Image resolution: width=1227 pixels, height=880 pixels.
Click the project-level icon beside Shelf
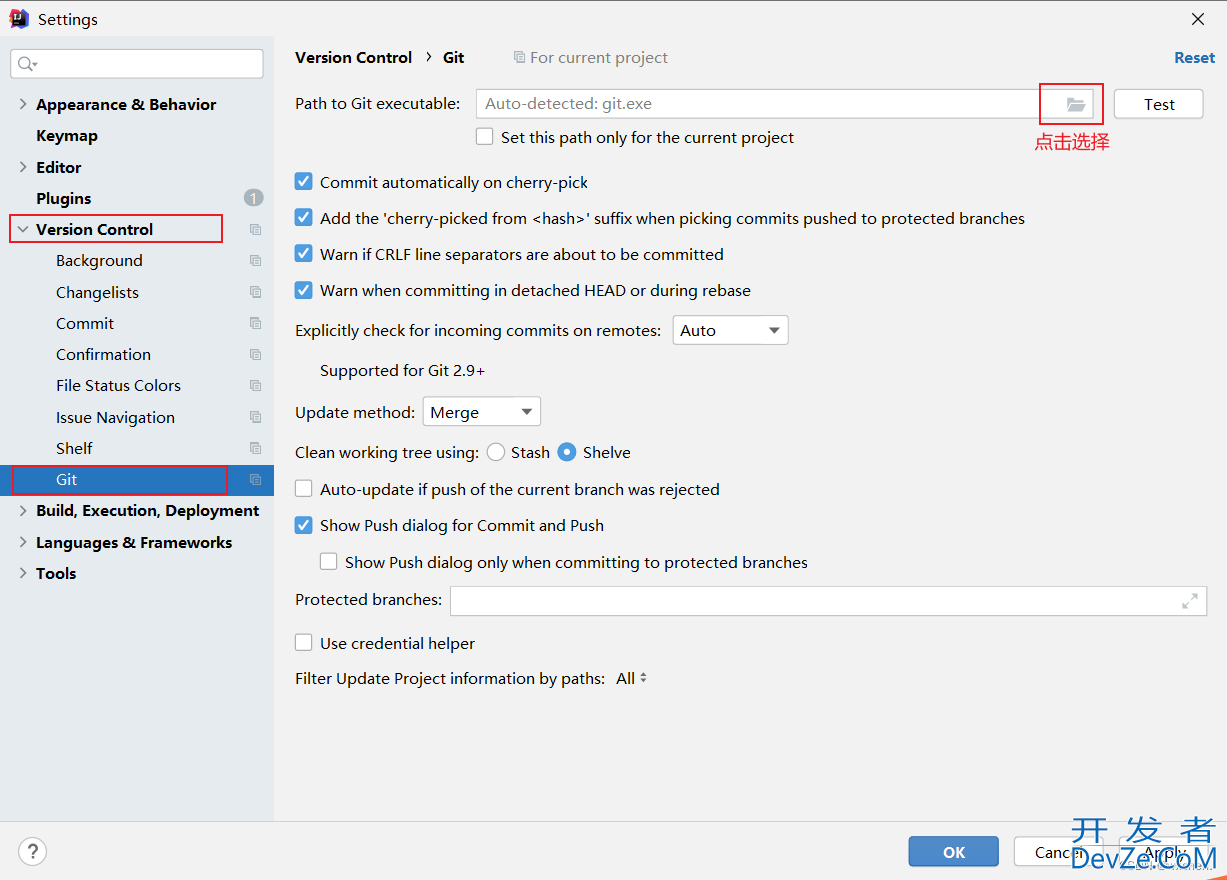click(256, 448)
